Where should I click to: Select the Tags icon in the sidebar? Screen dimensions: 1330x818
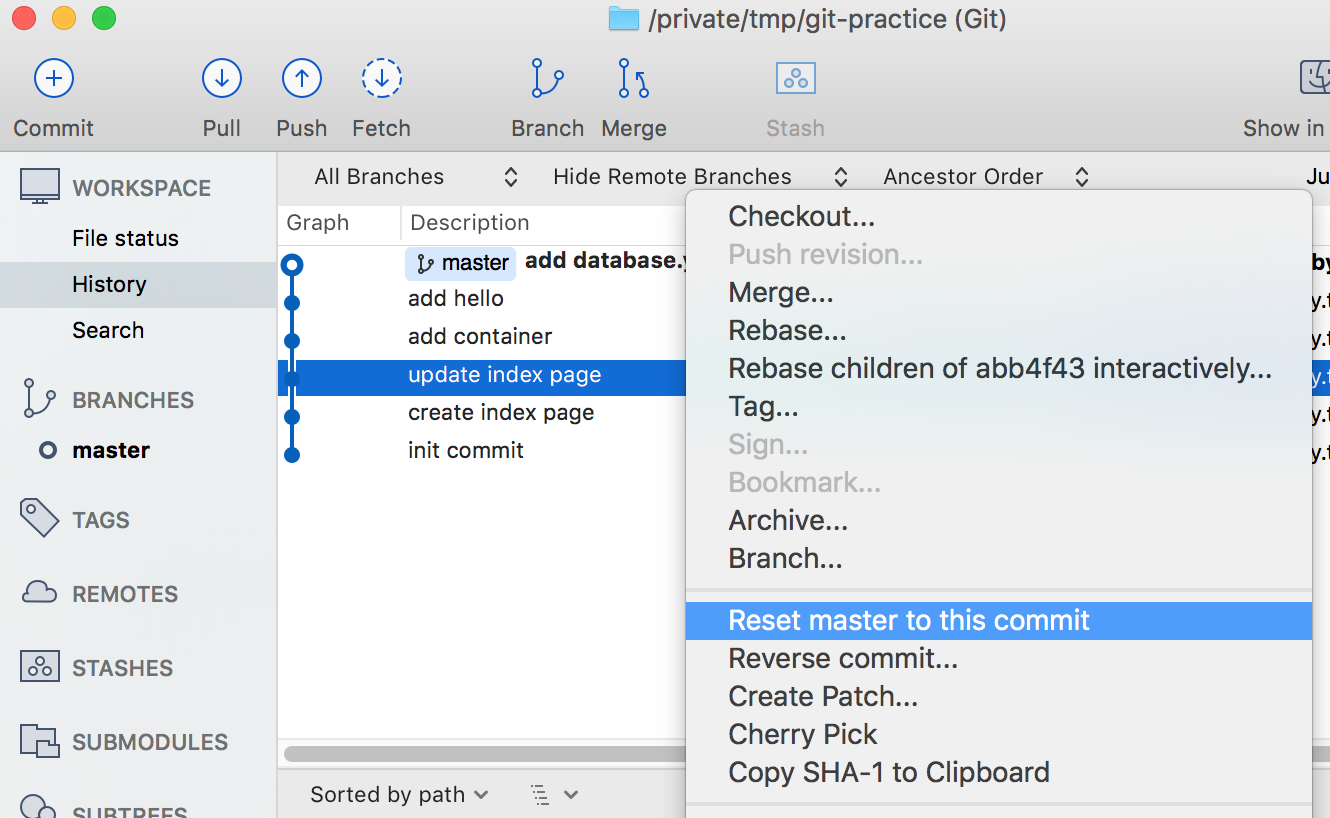[38, 518]
